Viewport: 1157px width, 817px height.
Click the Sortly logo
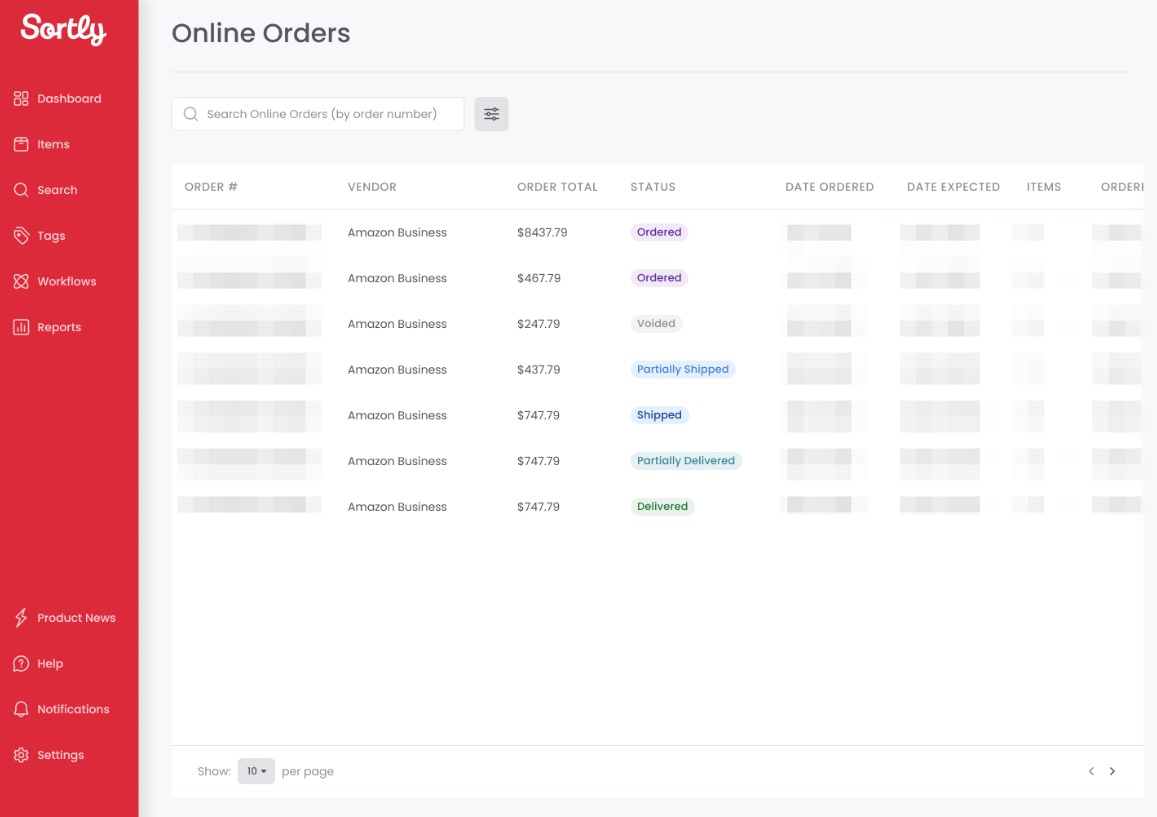click(63, 30)
